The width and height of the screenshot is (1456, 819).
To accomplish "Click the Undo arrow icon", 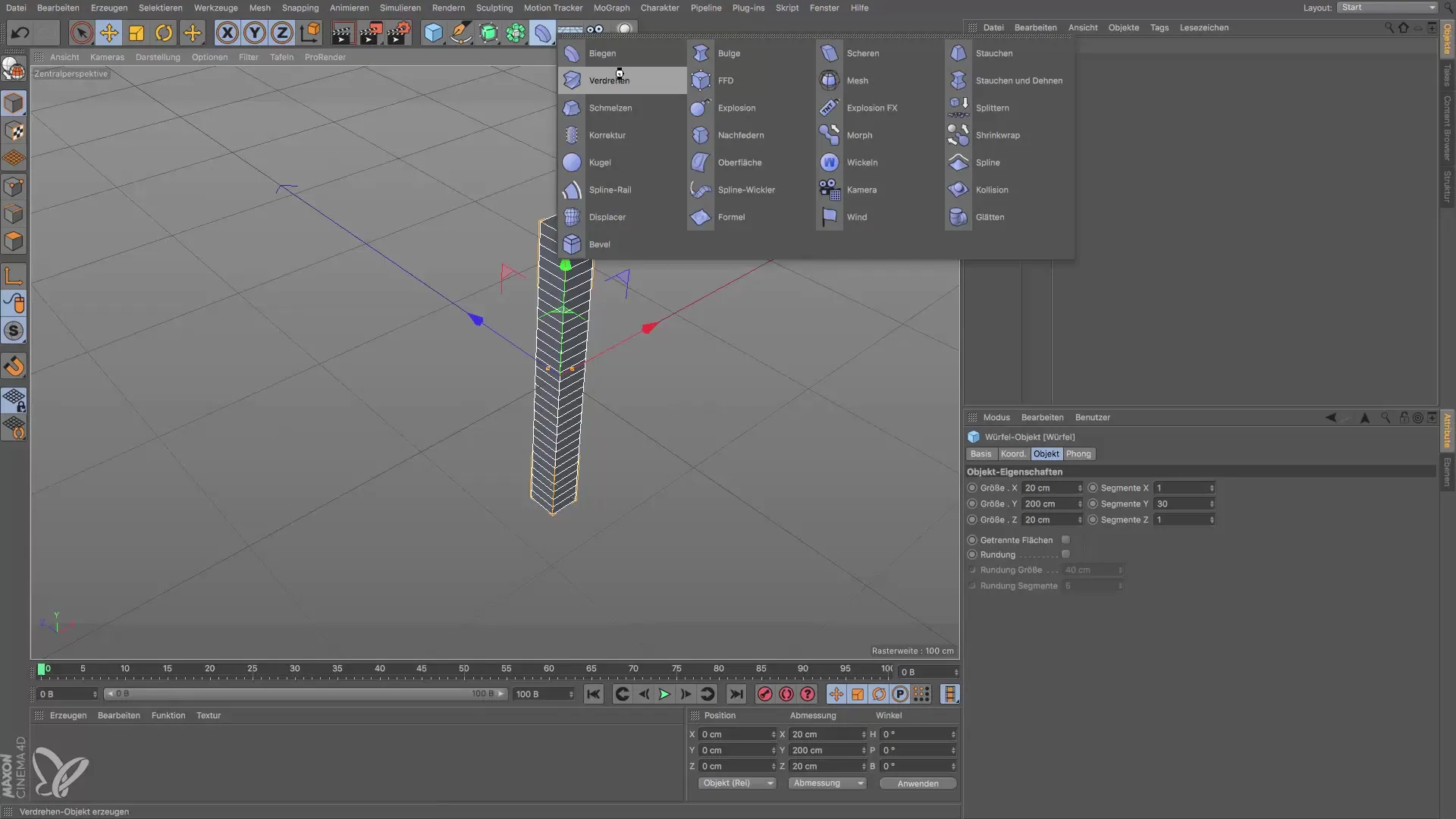I will [20, 33].
